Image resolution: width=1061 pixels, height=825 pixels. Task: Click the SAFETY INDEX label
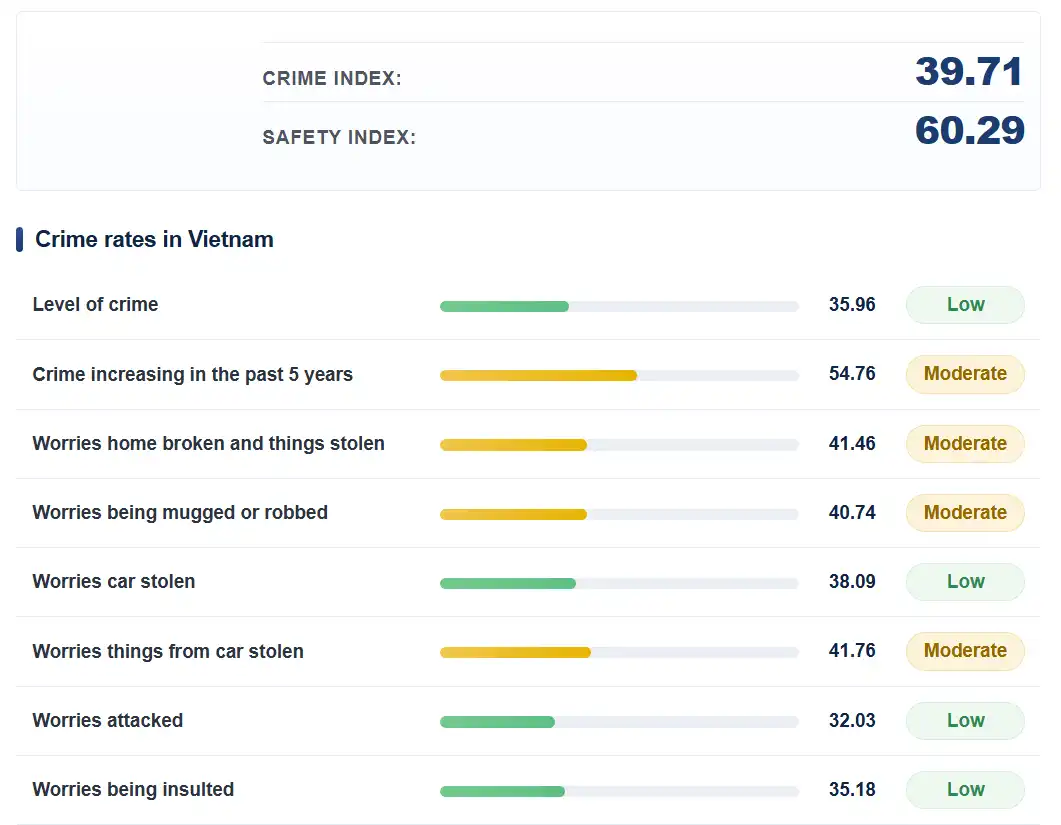click(x=339, y=137)
